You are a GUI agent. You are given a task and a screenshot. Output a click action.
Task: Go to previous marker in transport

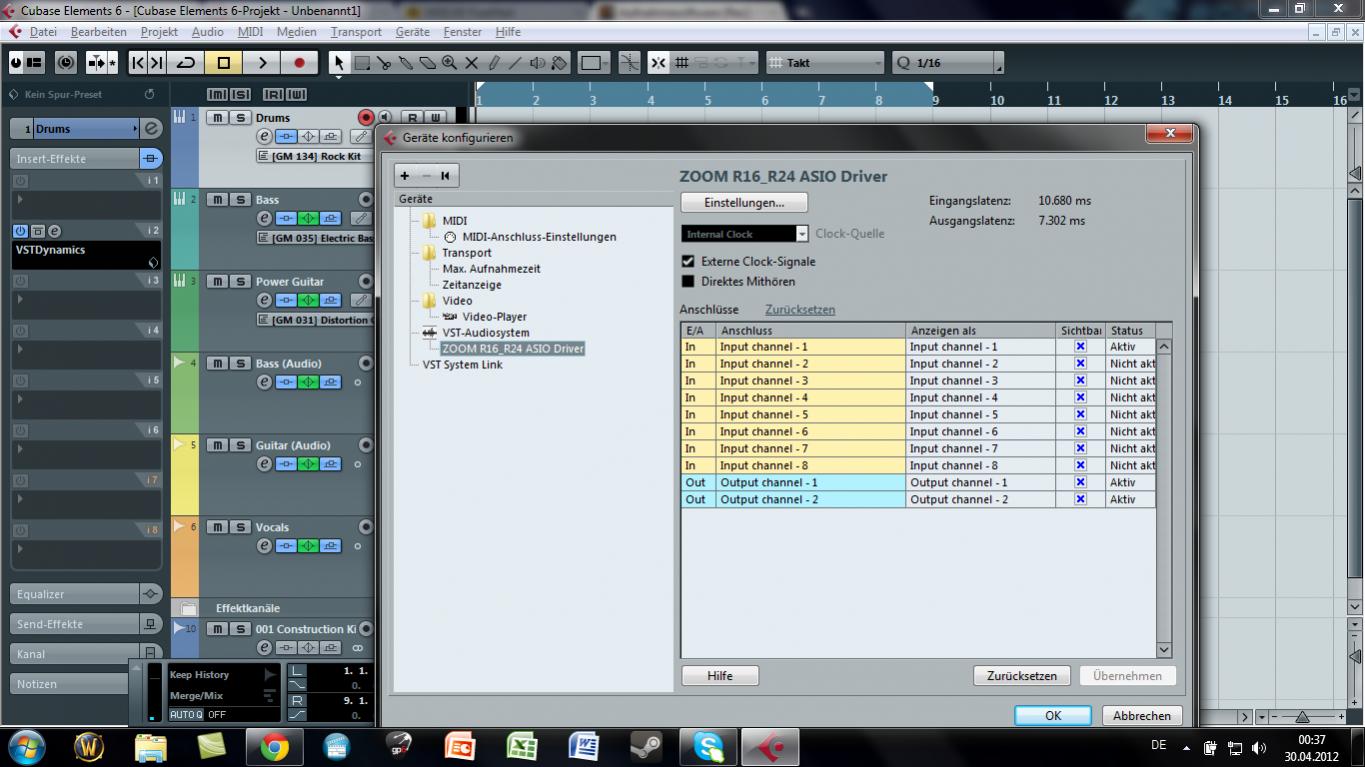[139, 63]
